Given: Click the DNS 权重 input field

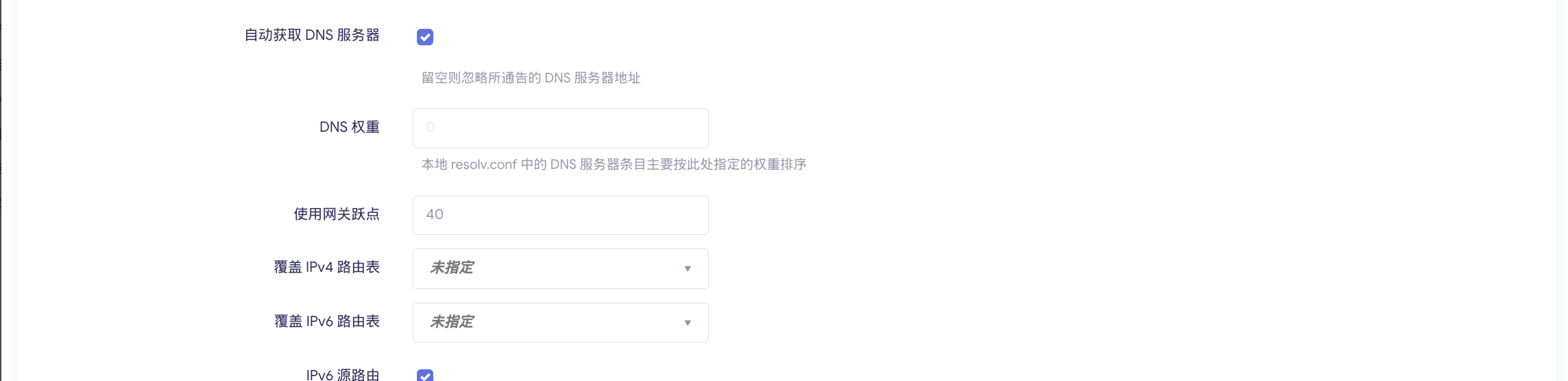Looking at the screenshot, I should [560, 128].
